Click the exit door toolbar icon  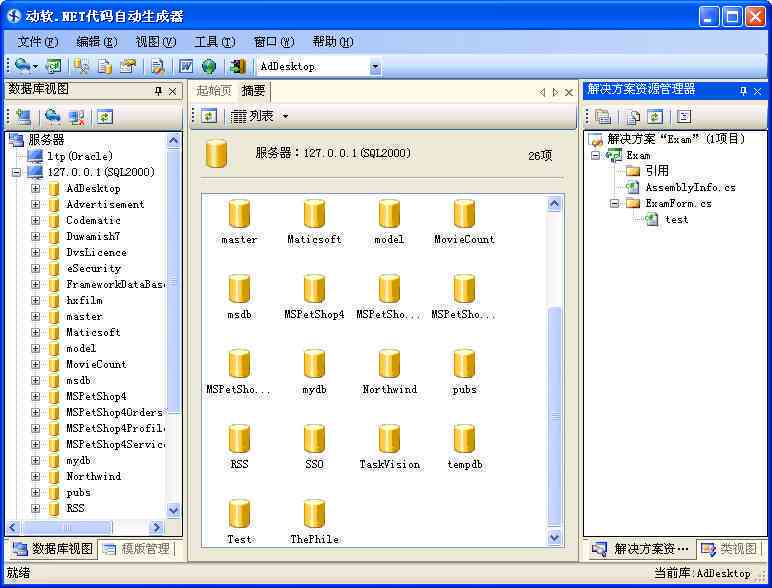[237, 66]
